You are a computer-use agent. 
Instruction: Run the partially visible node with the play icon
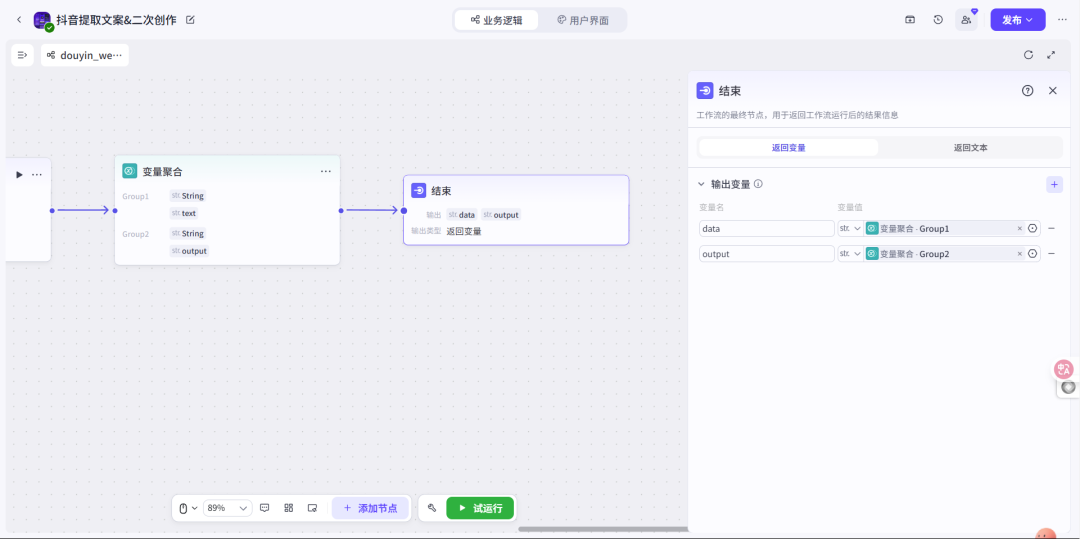[19, 175]
